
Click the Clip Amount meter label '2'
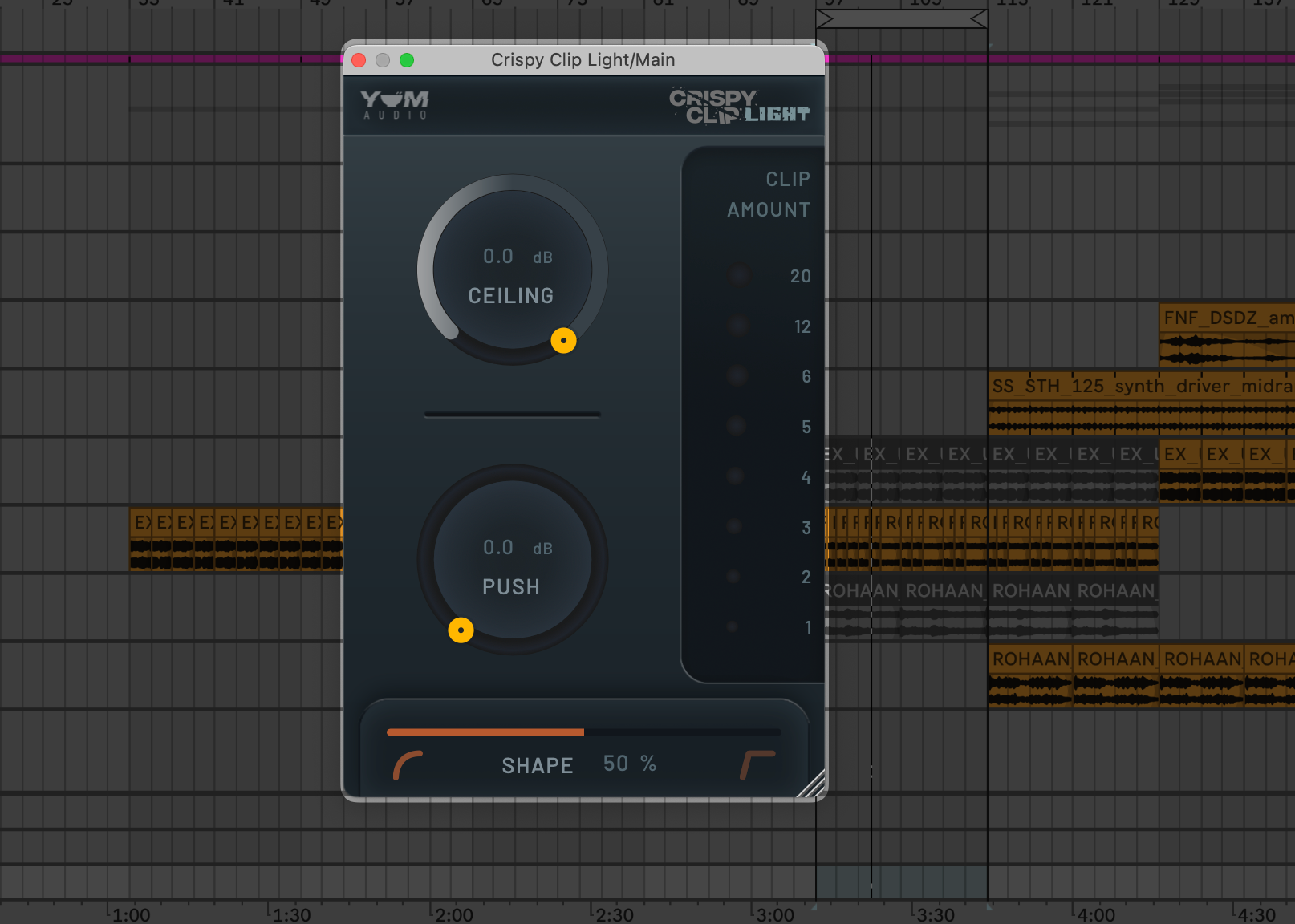(x=806, y=577)
